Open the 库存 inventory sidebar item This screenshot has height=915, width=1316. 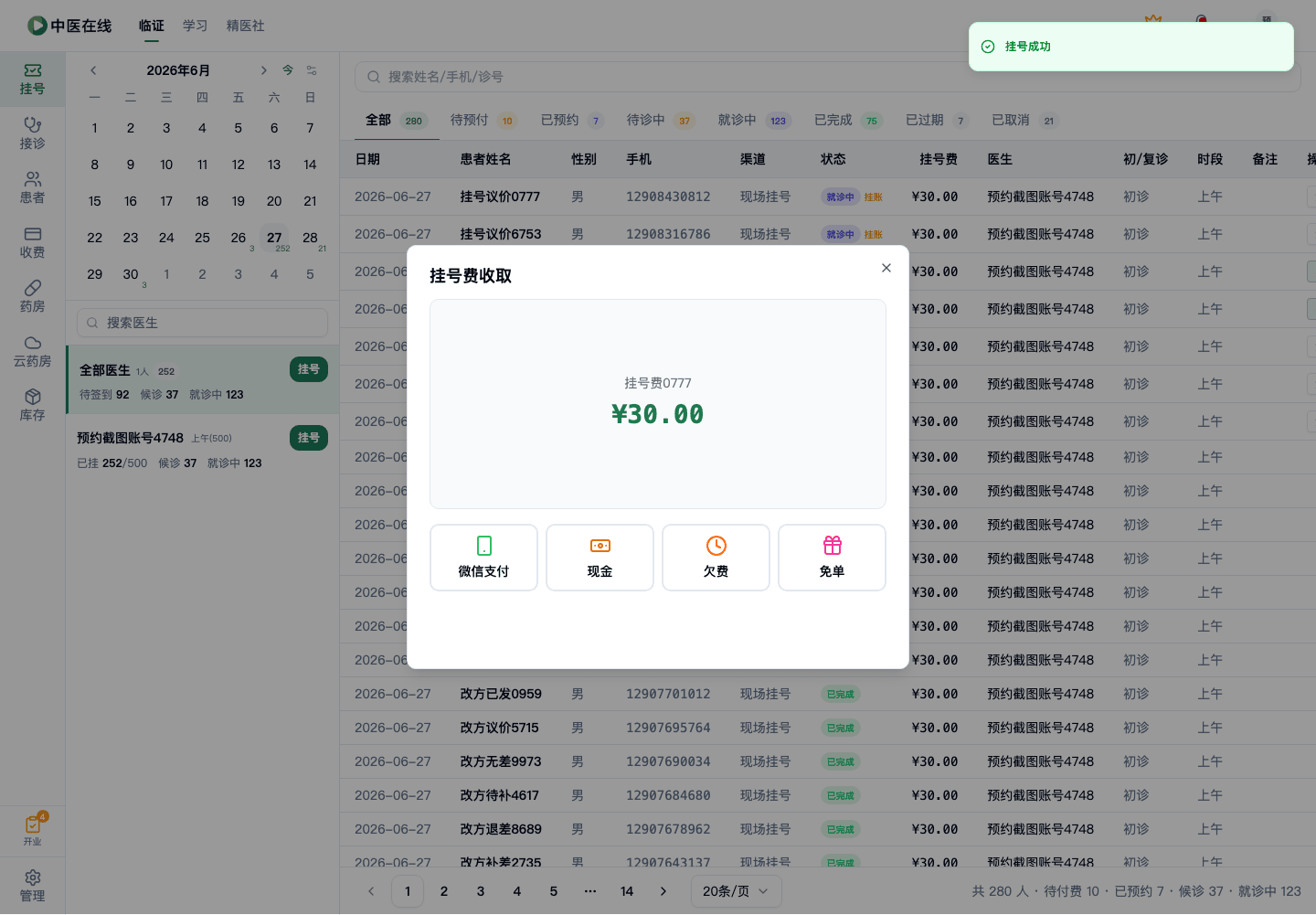32,406
